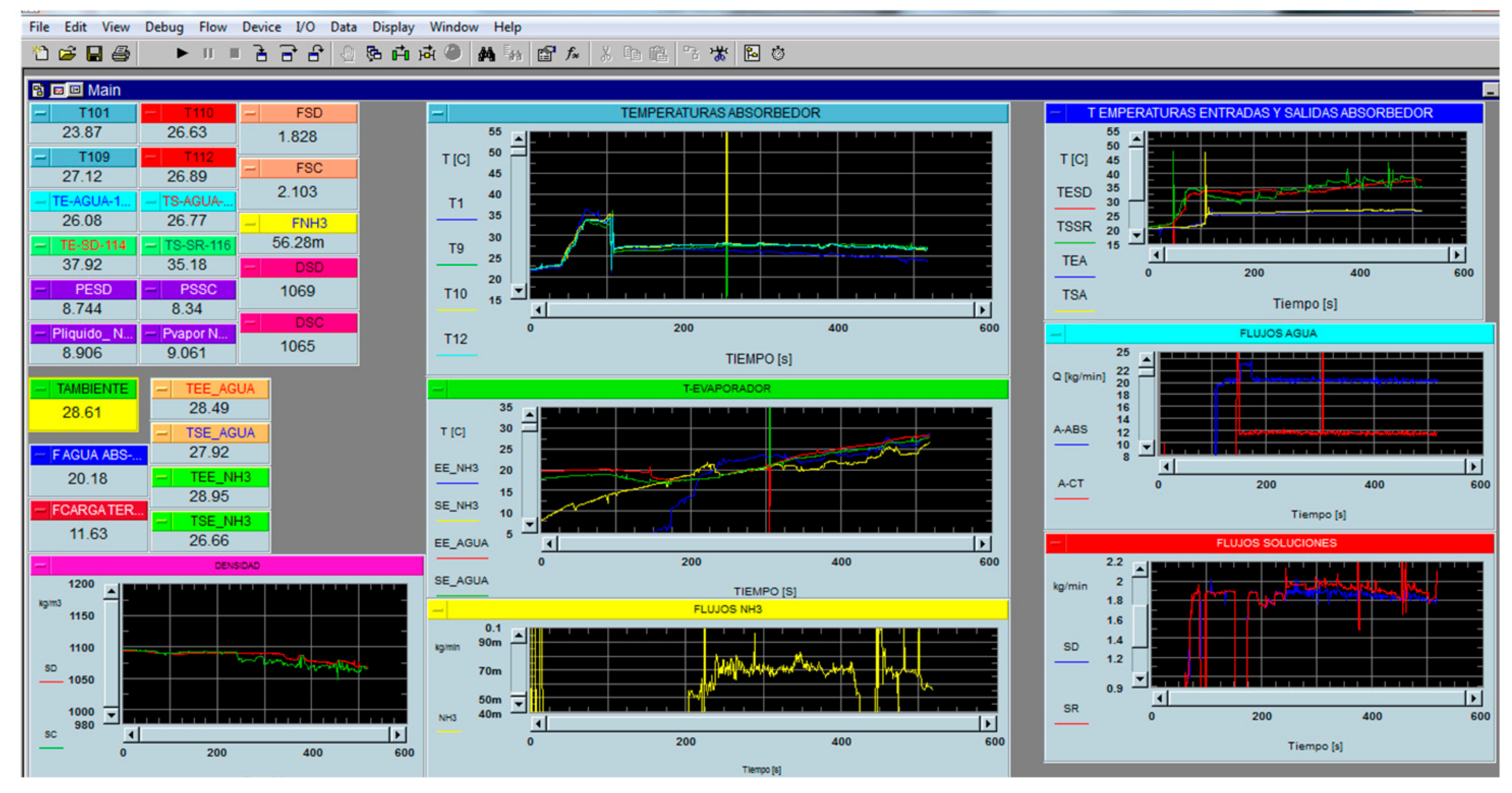This screenshot has height=793, width=1512.
Task: Open the FNH3 object menu button
Action: [250, 223]
